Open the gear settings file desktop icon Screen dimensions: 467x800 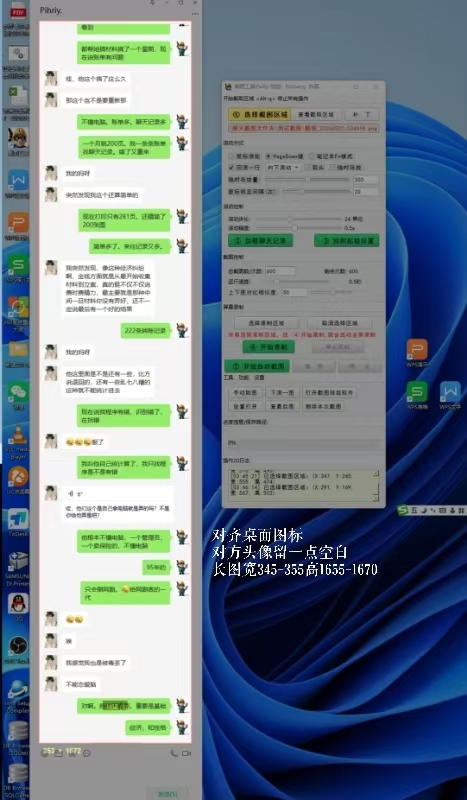pyautogui.click(x=18, y=54)
